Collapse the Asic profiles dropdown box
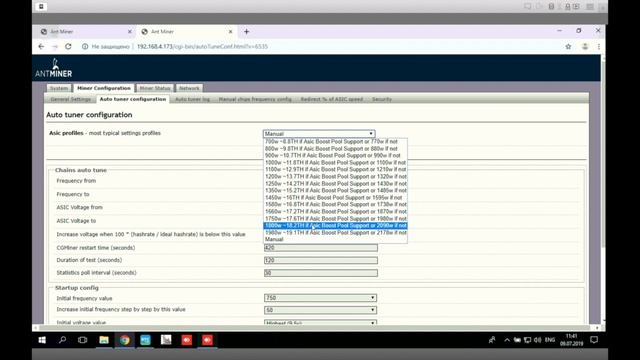Screen dimensions: 640x360 tap(319, 133)
